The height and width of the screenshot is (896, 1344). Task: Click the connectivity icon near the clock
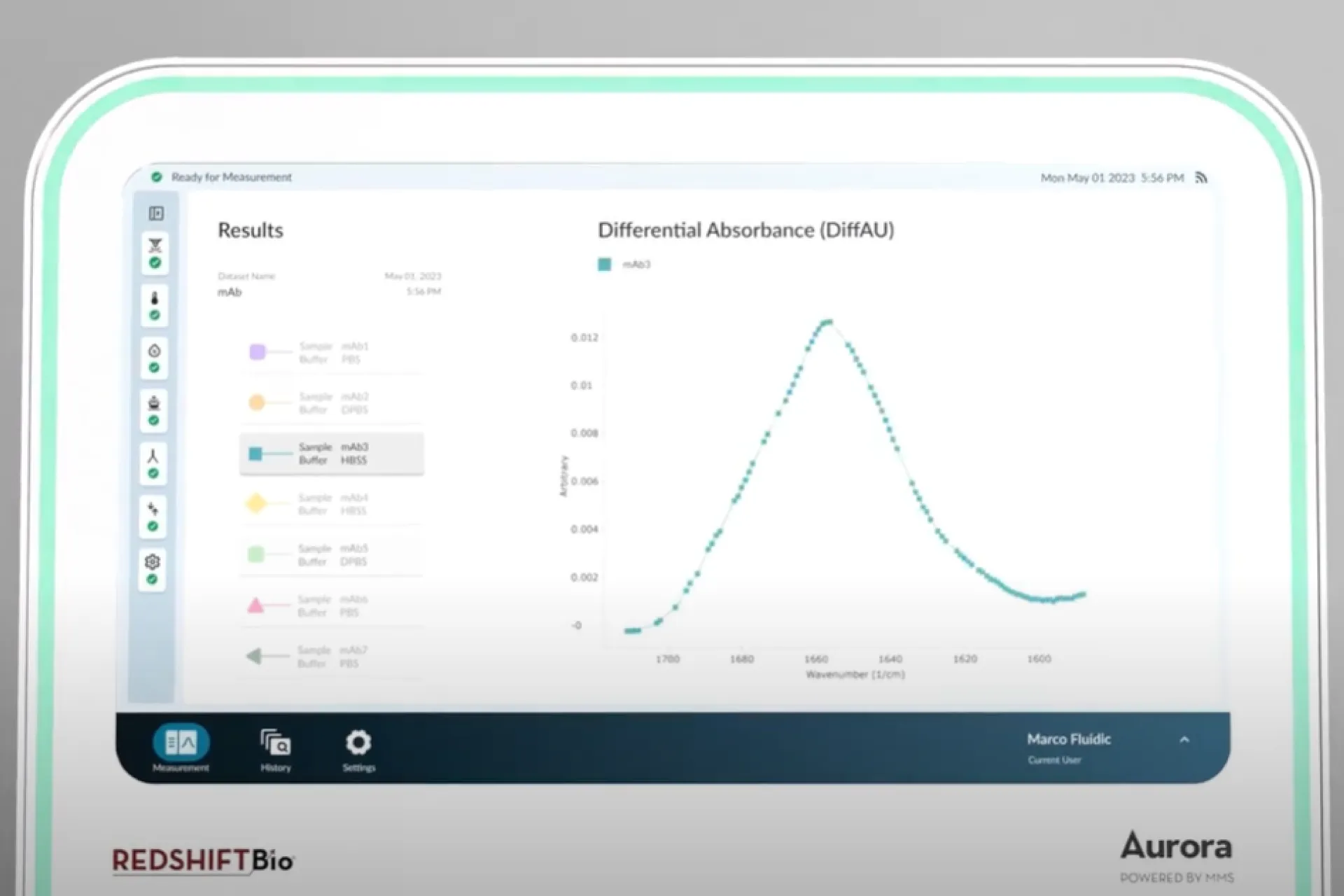1200,178
